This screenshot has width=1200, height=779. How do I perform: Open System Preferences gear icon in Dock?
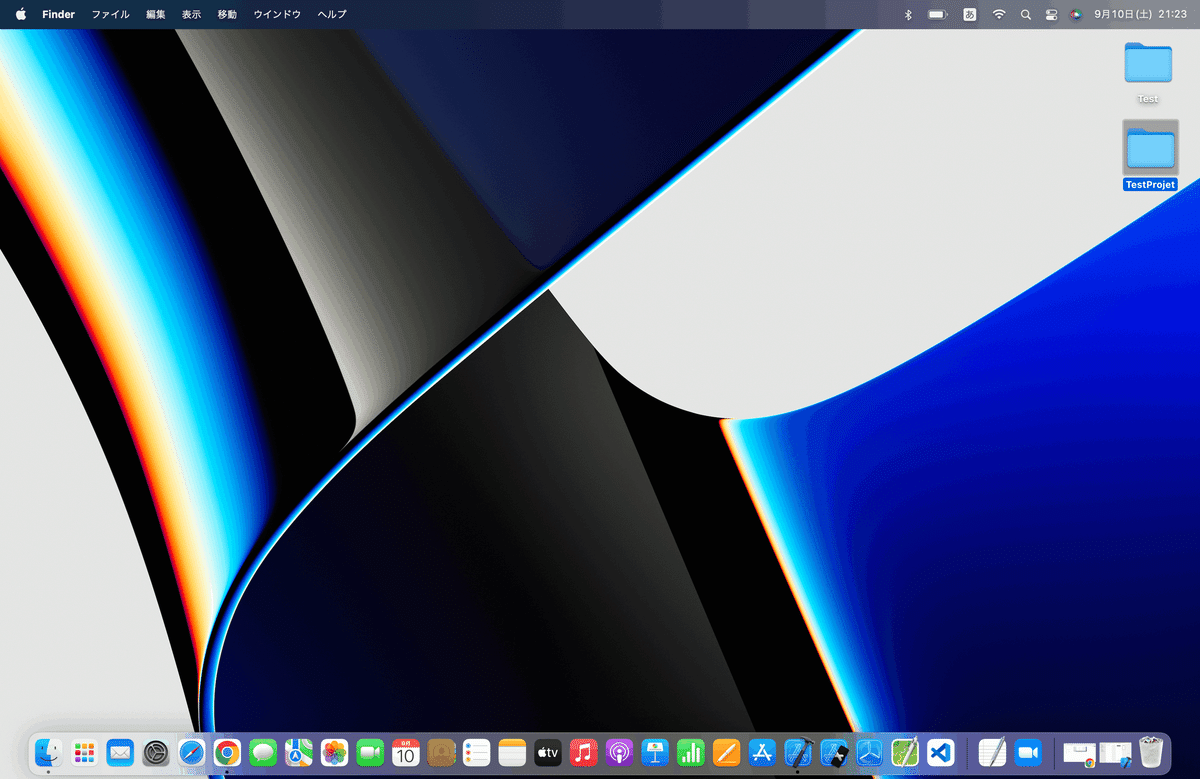pyautogui.click(x=156, y=752)
